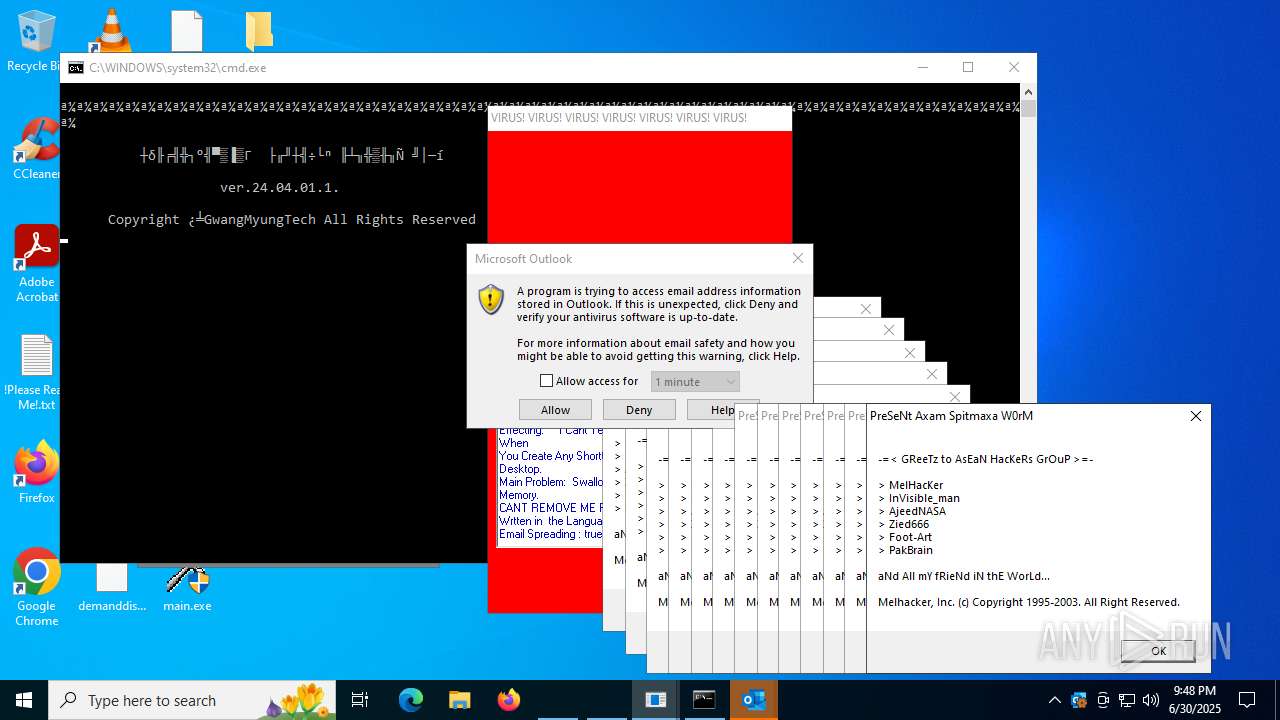
Task: Launch the Adobe Acrobat desktop shortcut
Action: pyautogui.click(x=36, y=264)
